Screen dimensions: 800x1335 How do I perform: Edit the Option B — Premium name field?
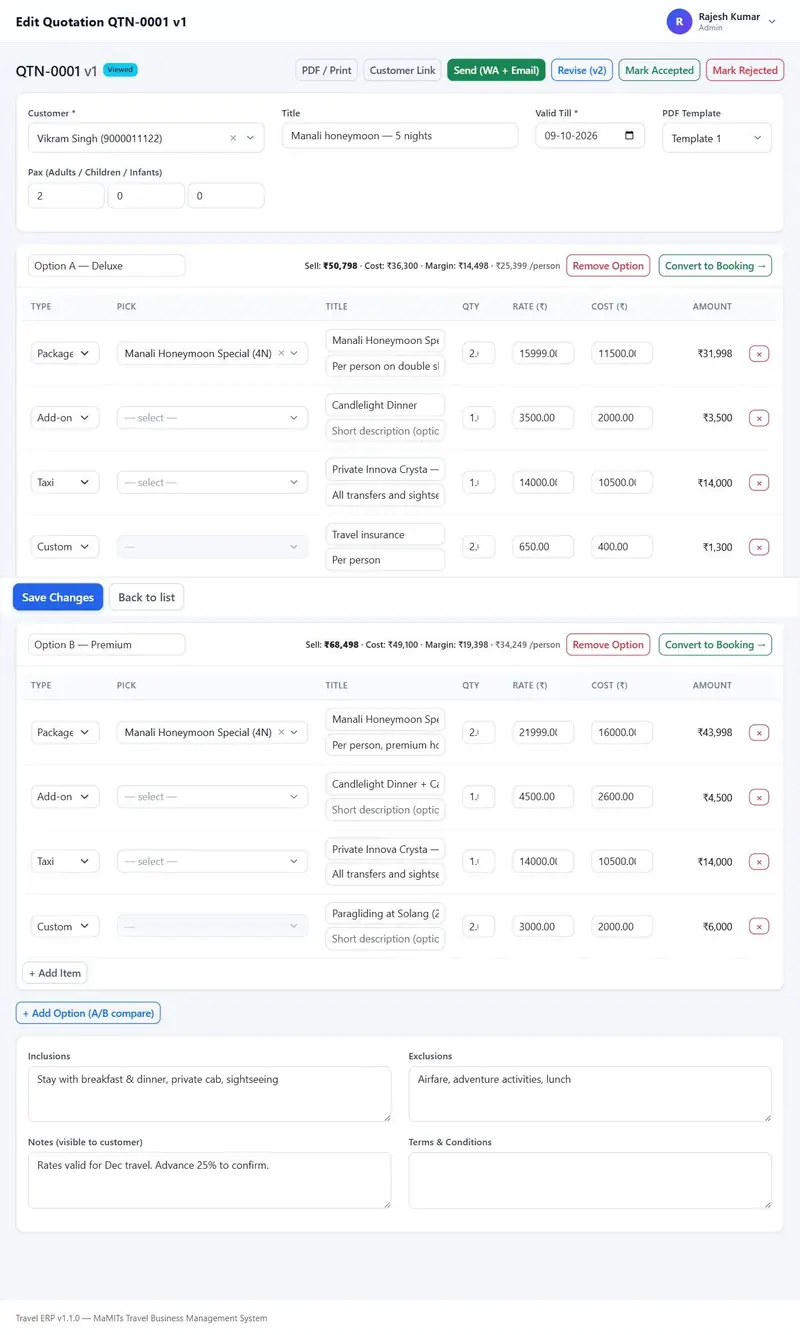106,645
